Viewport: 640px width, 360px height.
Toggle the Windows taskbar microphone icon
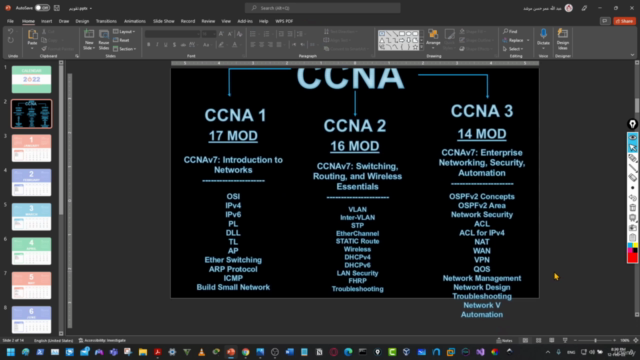click(x=558, y=352)
